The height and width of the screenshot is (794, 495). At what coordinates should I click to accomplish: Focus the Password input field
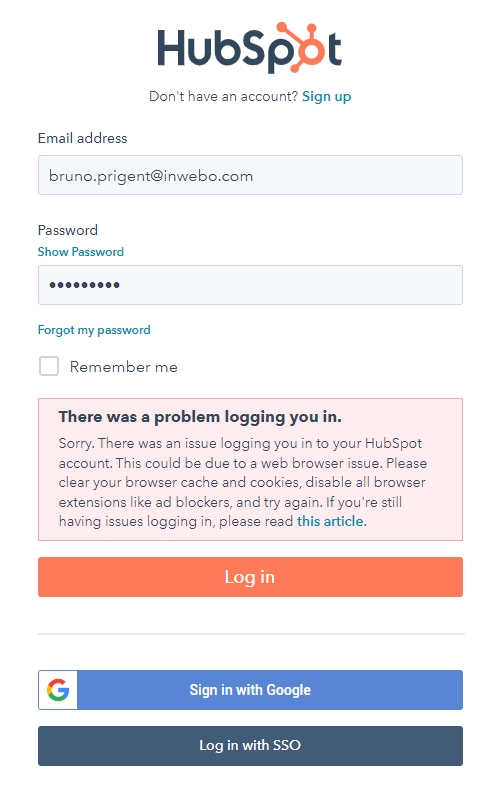pos(250,285)
